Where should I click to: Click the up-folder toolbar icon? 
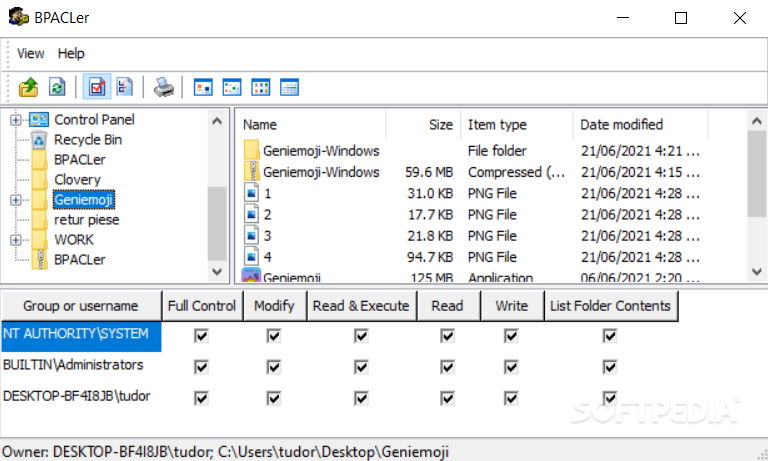tap(28, 88)
